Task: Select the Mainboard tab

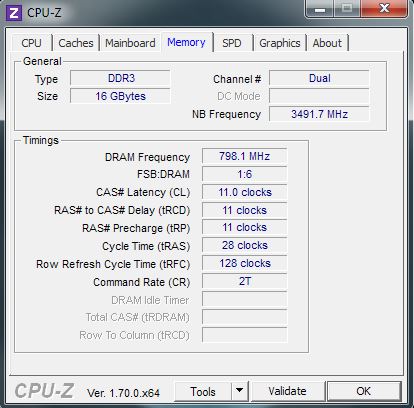Action: (x=130, y=43)
